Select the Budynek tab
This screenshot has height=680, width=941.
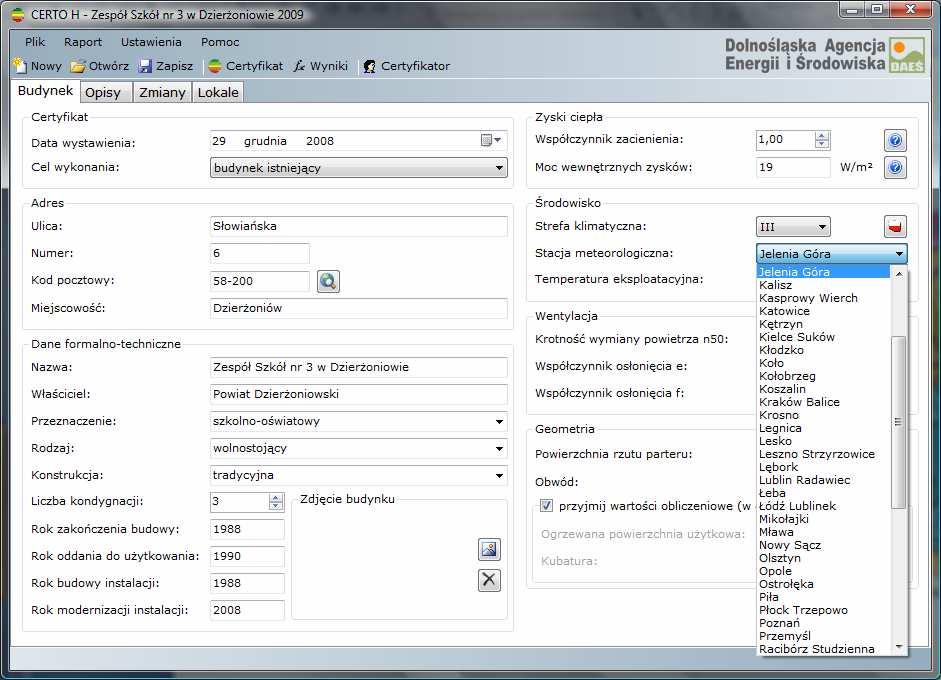pyautogui.click(x=45, y=91)
